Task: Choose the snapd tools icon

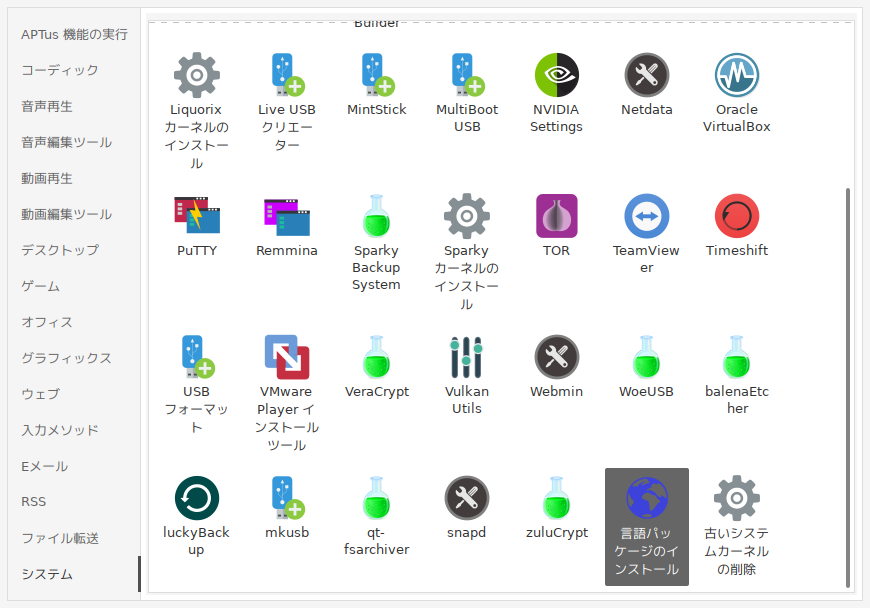Action: coord(467,498)
